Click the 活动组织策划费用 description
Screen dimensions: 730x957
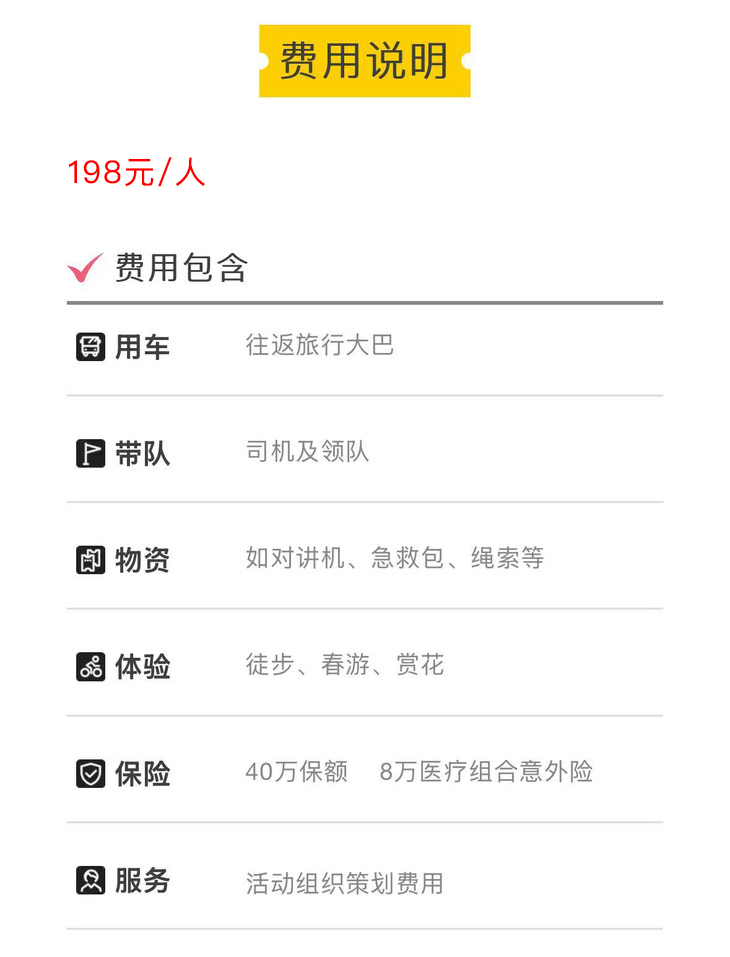coord(344,883)
